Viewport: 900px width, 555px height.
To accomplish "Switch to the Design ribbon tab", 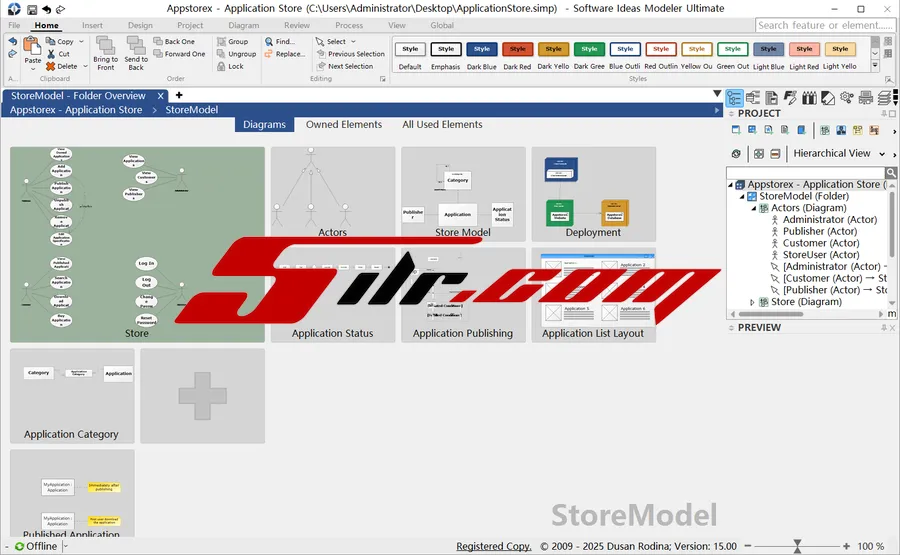I will pos(140,25).
